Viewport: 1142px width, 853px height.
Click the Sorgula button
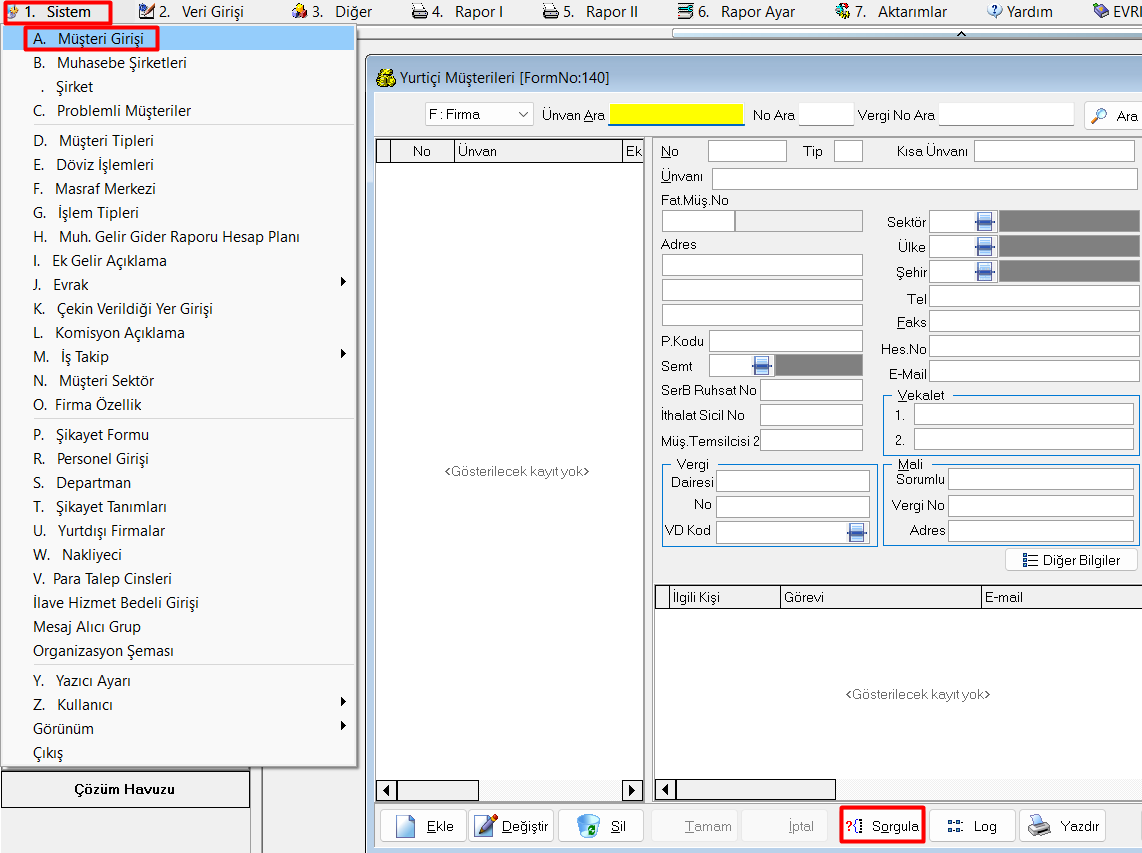[x=882, y=826]
